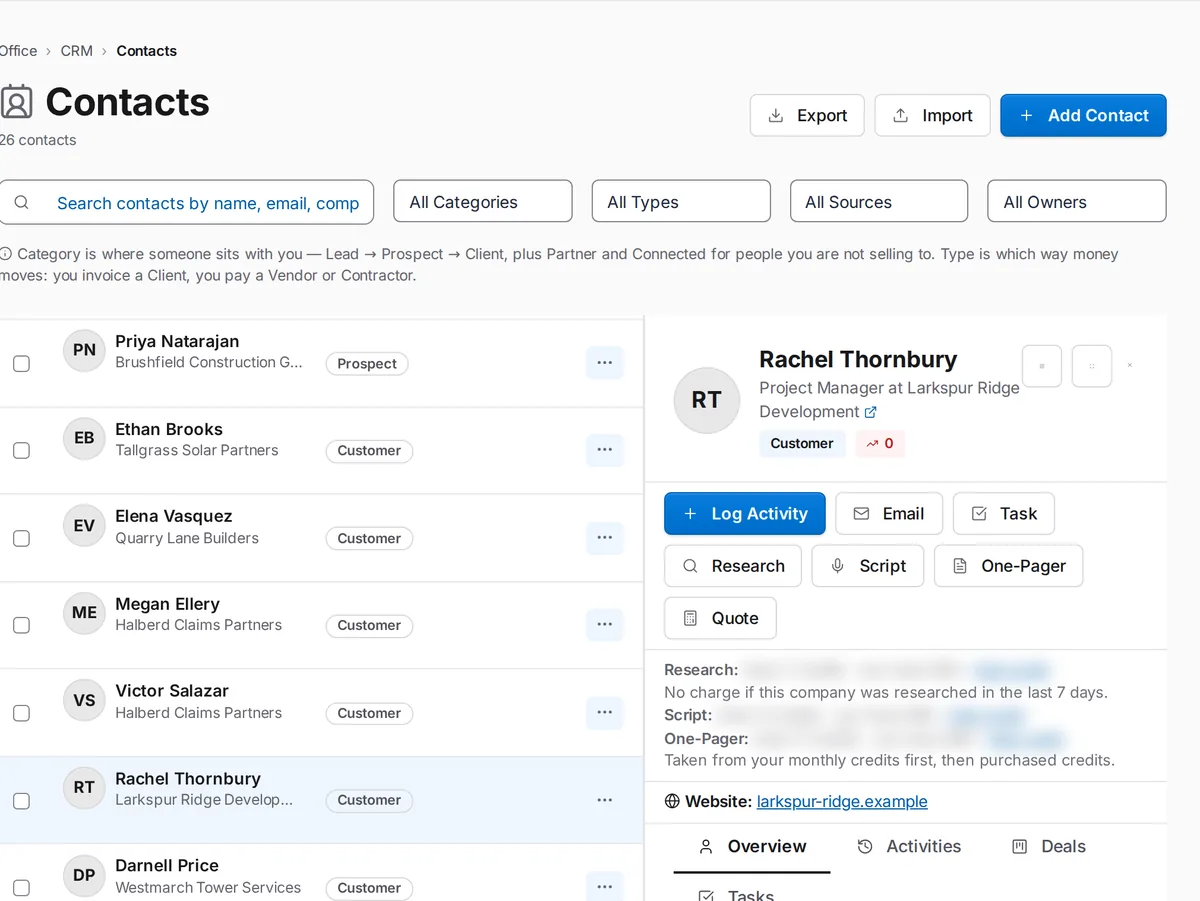This screenshot has height=901, width=1200.
Task: Open more options for Priya Natarajan
Action: pyautogui.click(x=604, y=363)
